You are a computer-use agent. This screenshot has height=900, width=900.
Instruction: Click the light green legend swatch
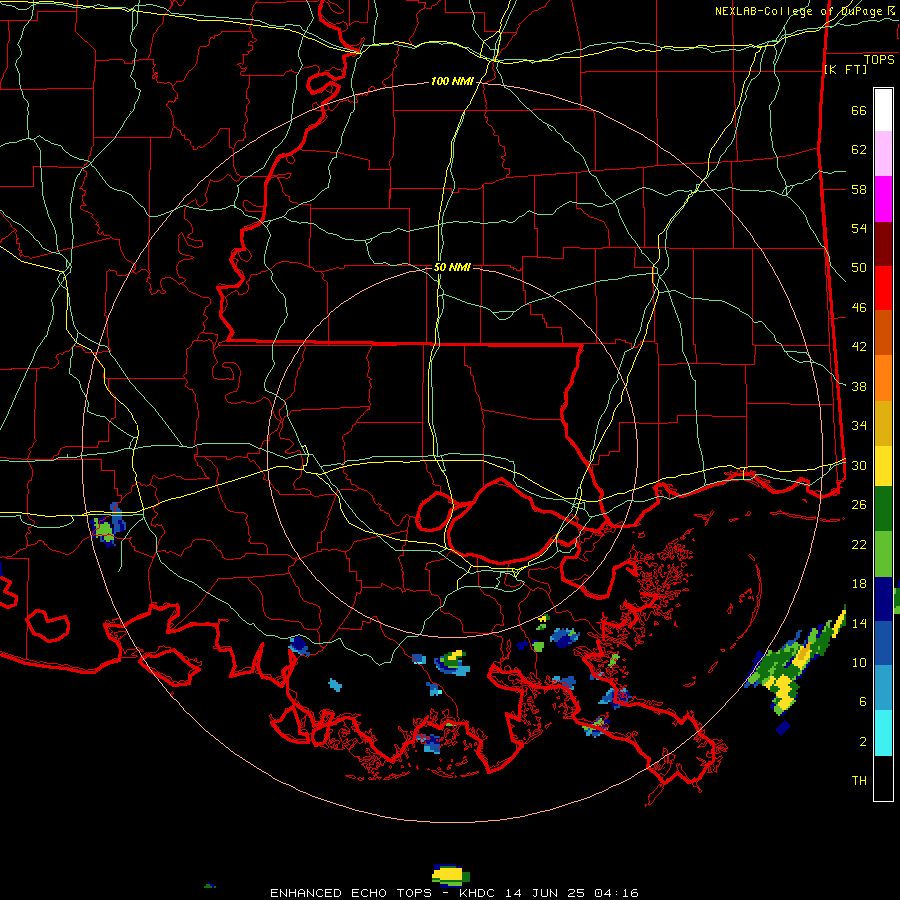coord(883,554)
